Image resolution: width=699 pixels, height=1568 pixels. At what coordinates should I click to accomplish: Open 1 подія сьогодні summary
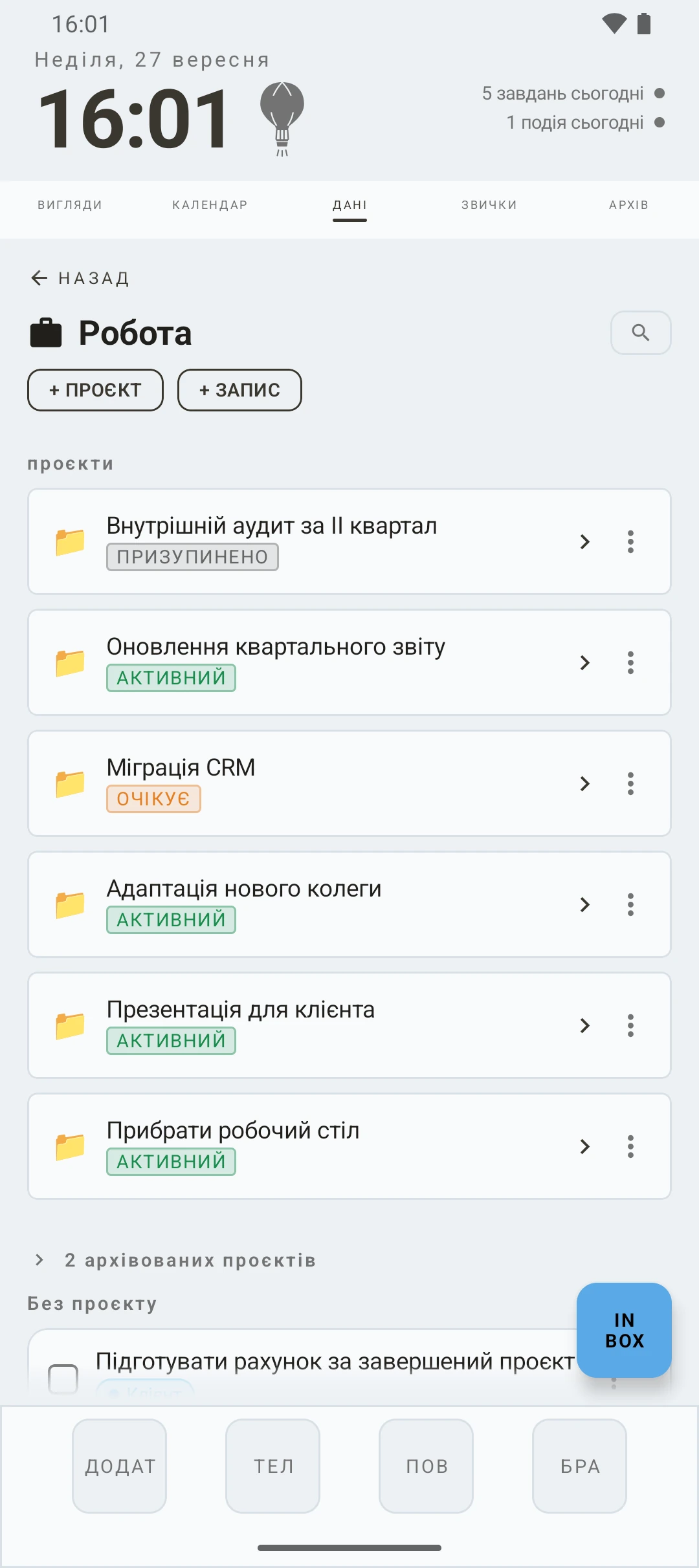tap(585, 122)
